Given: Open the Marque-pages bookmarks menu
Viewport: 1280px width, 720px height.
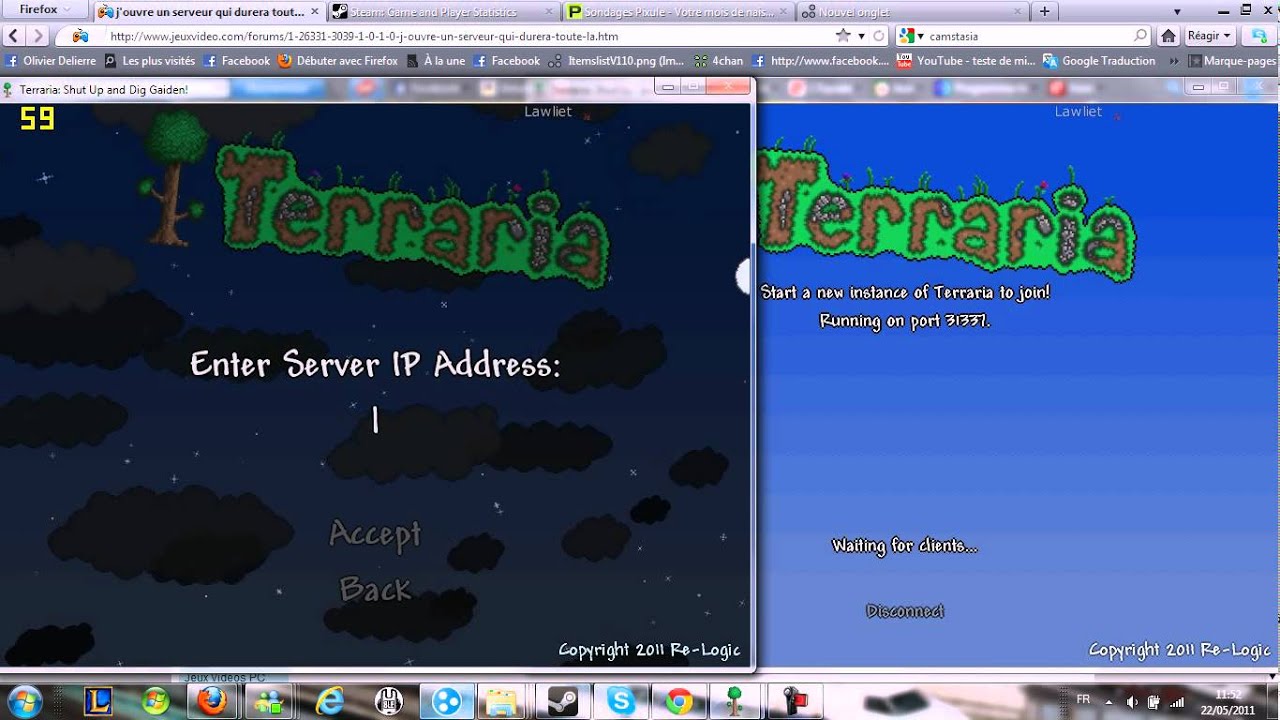Looking at the screenshot, I should click(x=1231, y=61).
